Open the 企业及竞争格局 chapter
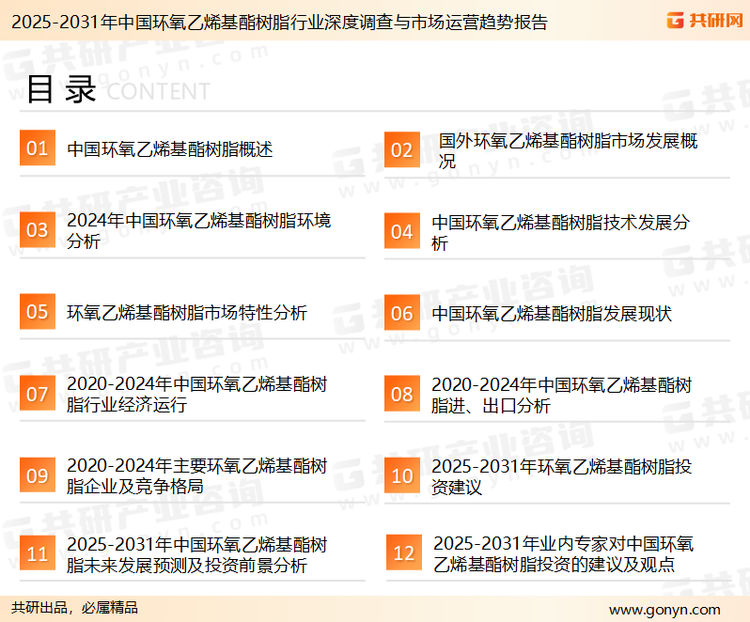This screenshot has width=750, height=622. click(x=197, y=476)
